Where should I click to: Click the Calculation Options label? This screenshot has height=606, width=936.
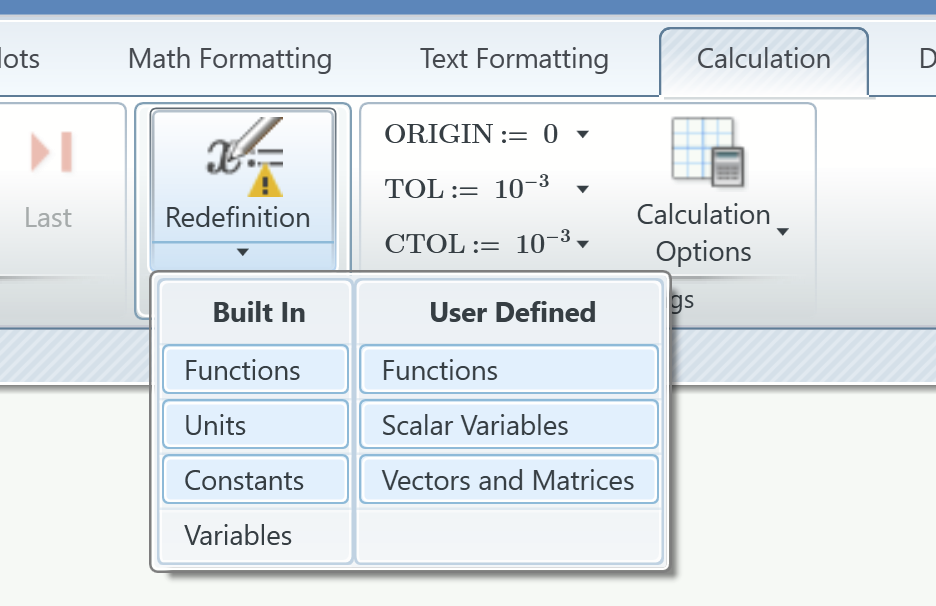point(703,233)
